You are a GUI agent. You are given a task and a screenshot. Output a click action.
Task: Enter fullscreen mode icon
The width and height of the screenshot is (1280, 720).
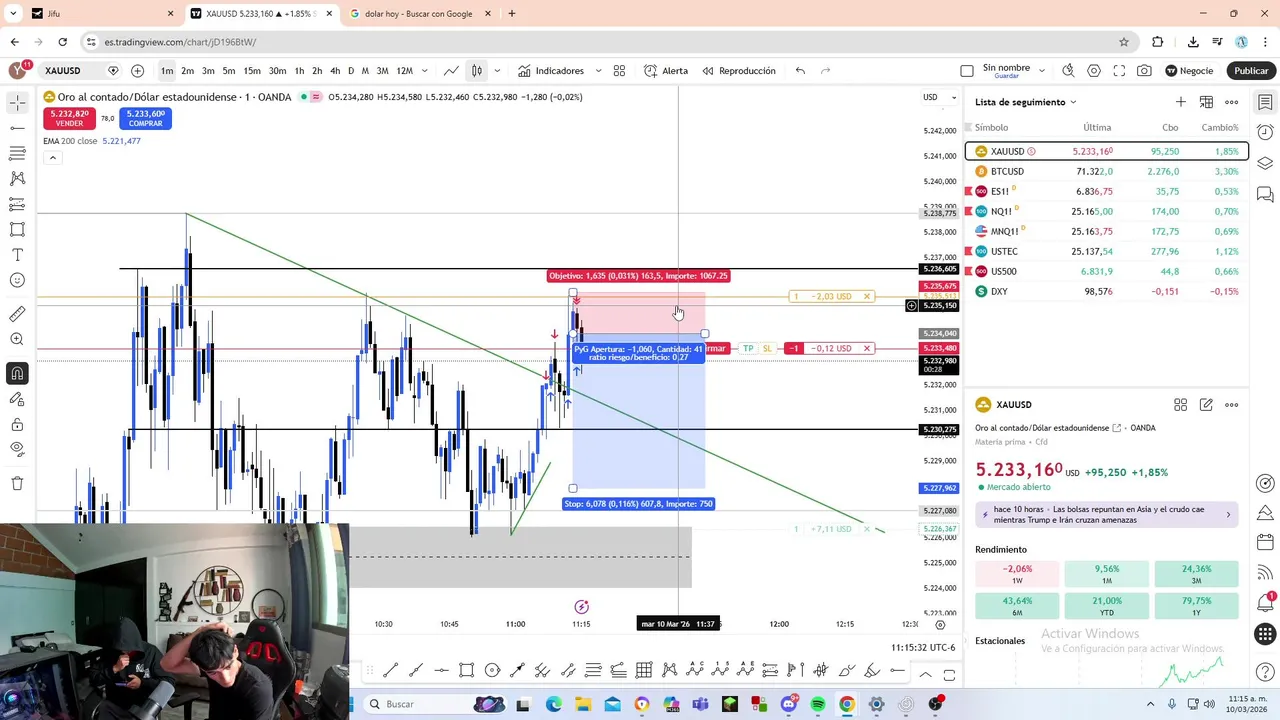(1119, 71)
